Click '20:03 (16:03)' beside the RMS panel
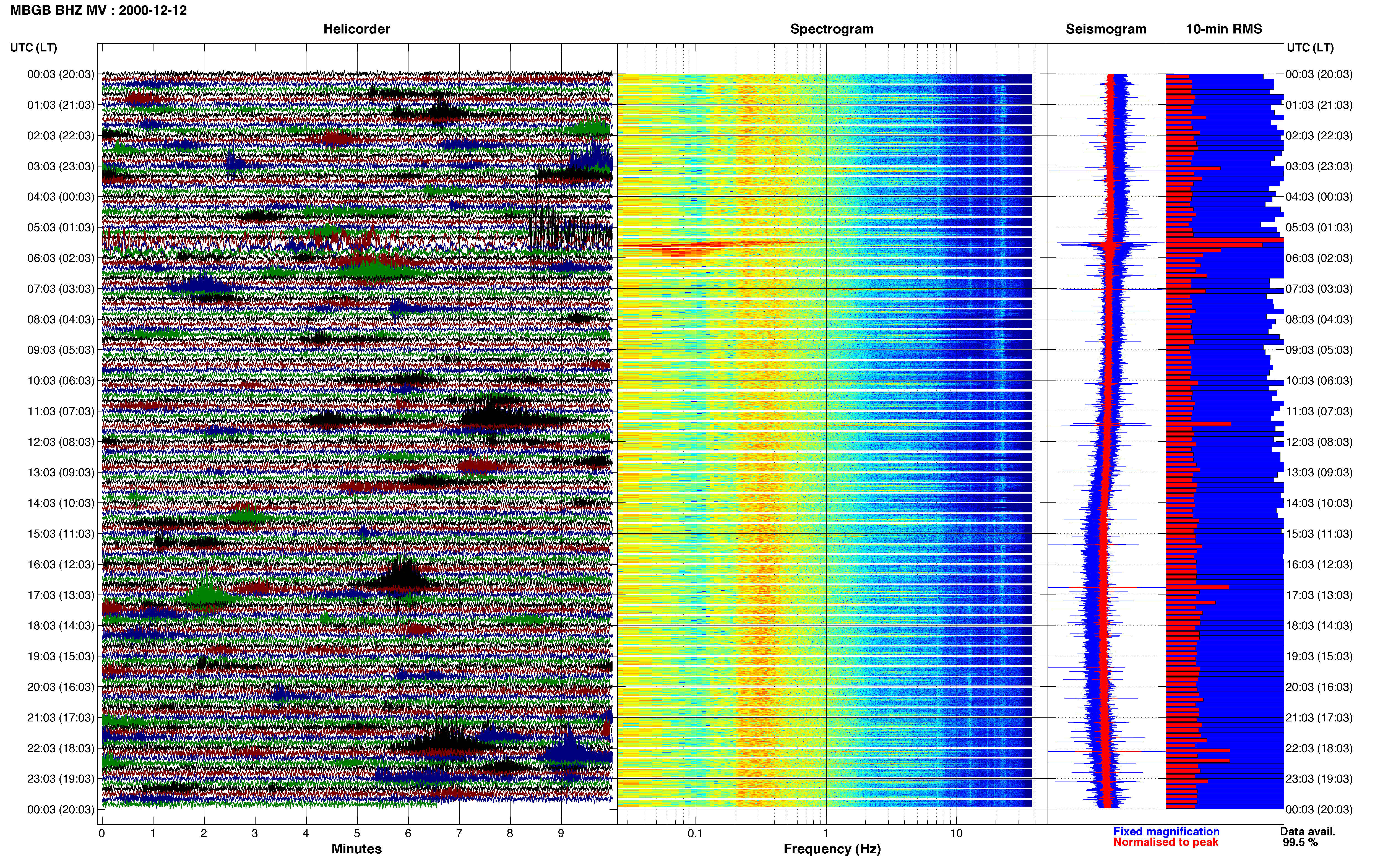The height and width of the screenshot is (868, 1388). 1319,687
